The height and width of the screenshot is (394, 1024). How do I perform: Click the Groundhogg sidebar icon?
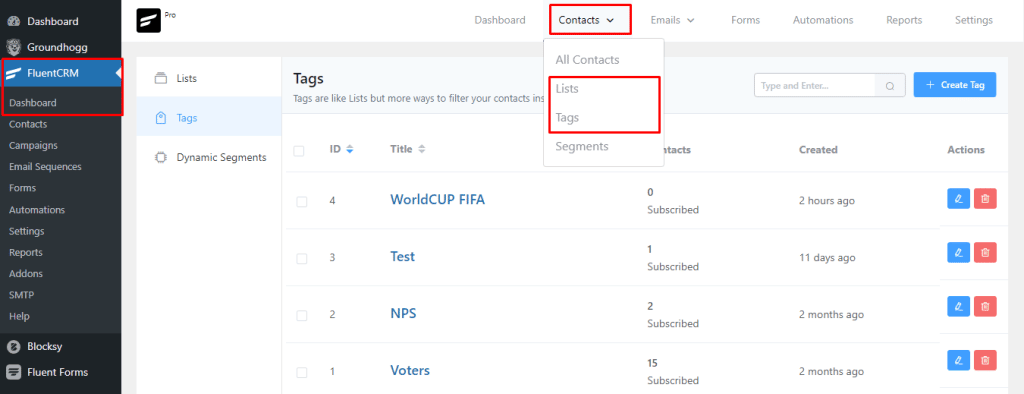point(13,47)
